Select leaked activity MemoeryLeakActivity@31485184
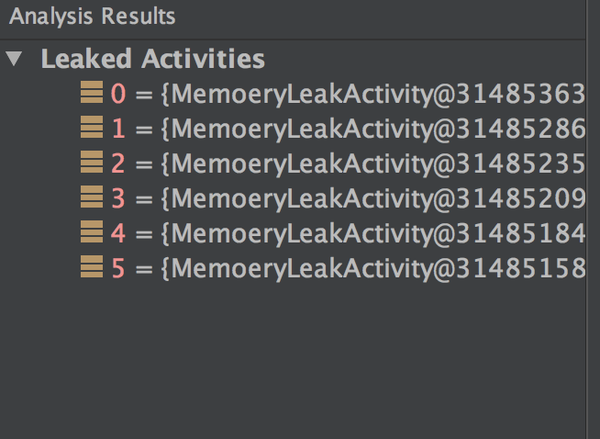This screenshot has width=600, height=439. click(372, 234)
